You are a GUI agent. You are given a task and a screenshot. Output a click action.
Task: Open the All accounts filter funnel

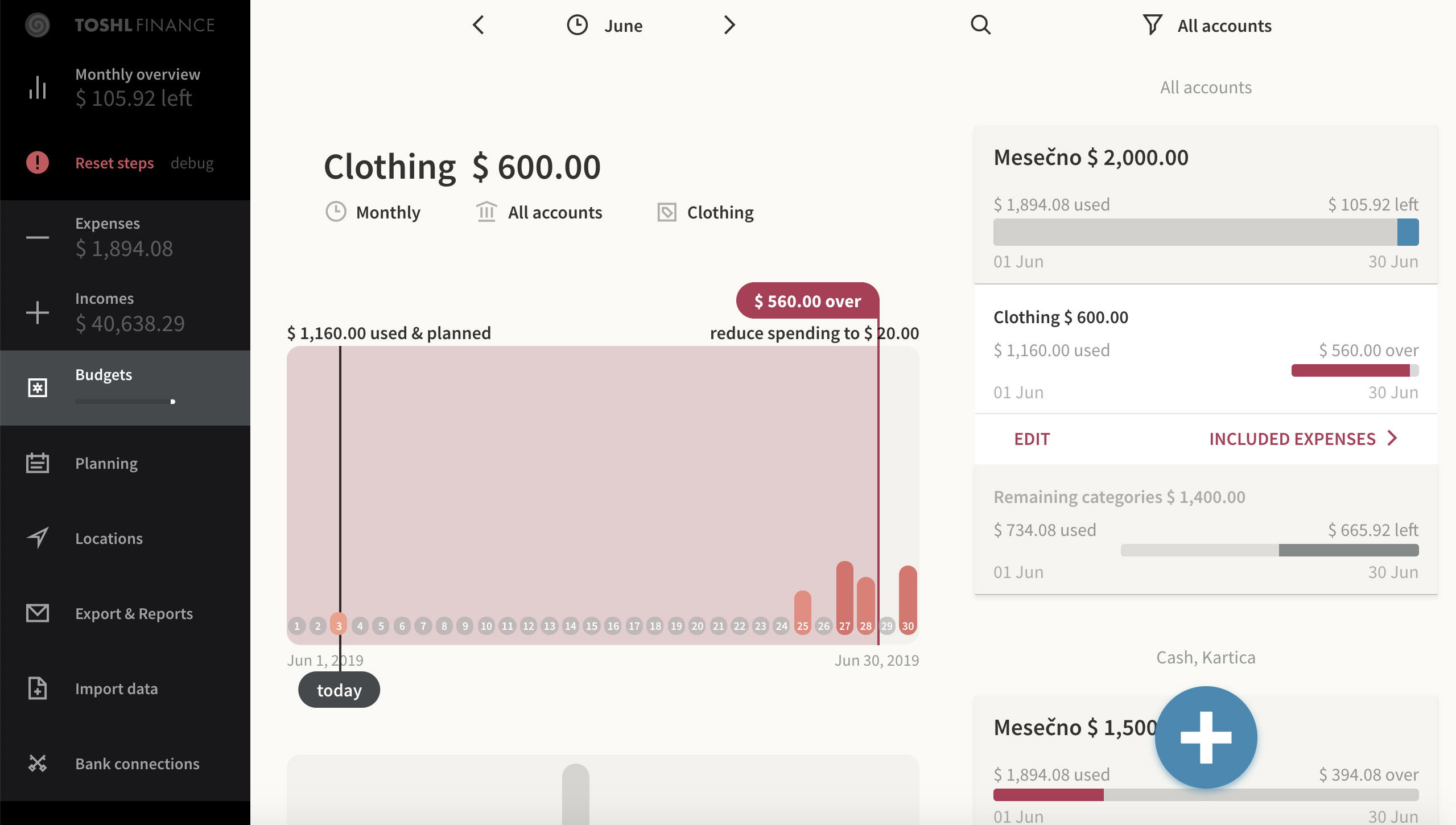point(1152,25)
